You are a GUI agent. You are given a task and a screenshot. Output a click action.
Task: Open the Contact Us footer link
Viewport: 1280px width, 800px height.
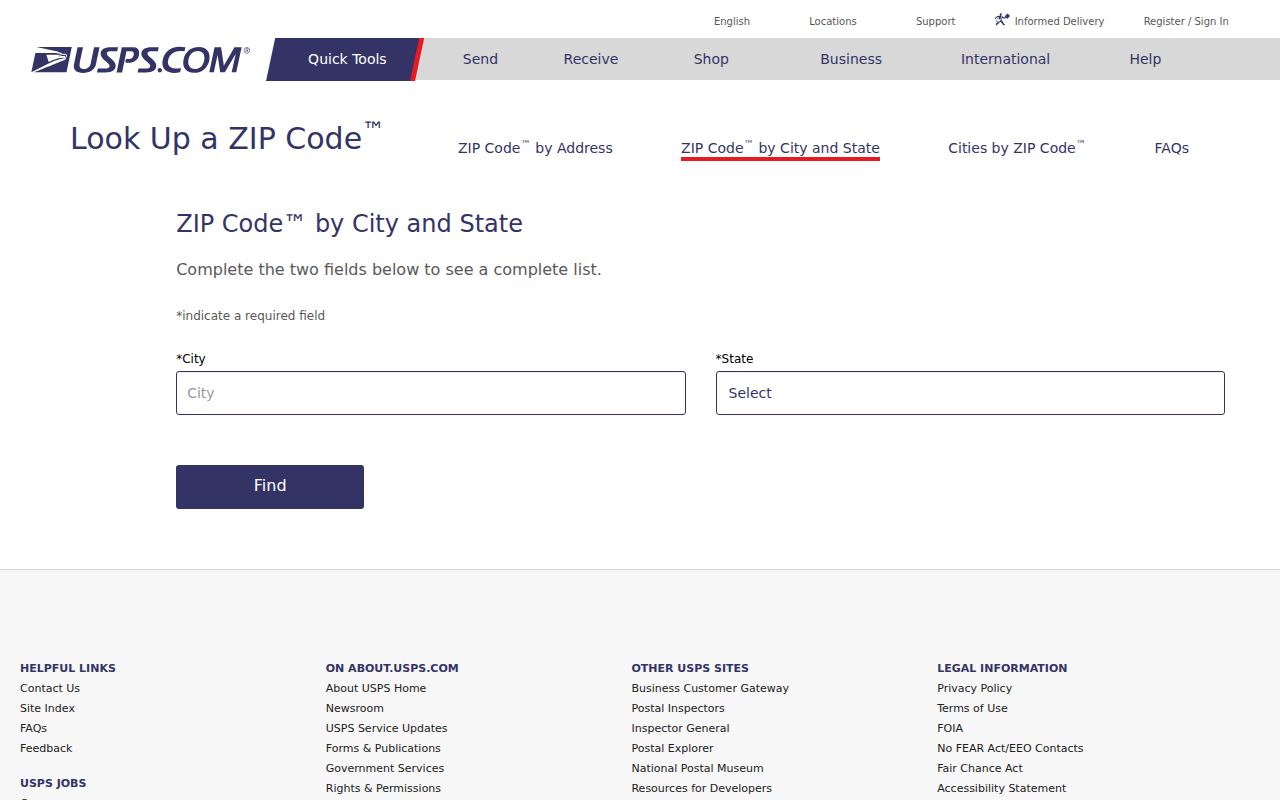click(x=50, y=688)
